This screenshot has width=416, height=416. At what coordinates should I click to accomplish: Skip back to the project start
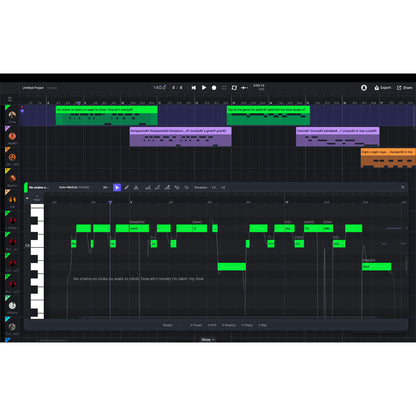[x=194, y=88]
